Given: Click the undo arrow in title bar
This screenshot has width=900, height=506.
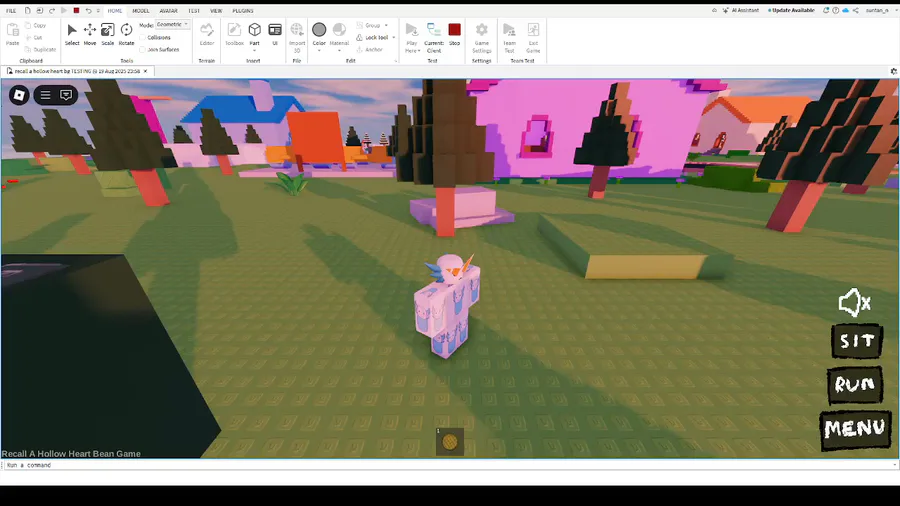Looking at the screenshot, I should (x=88, y=10).
